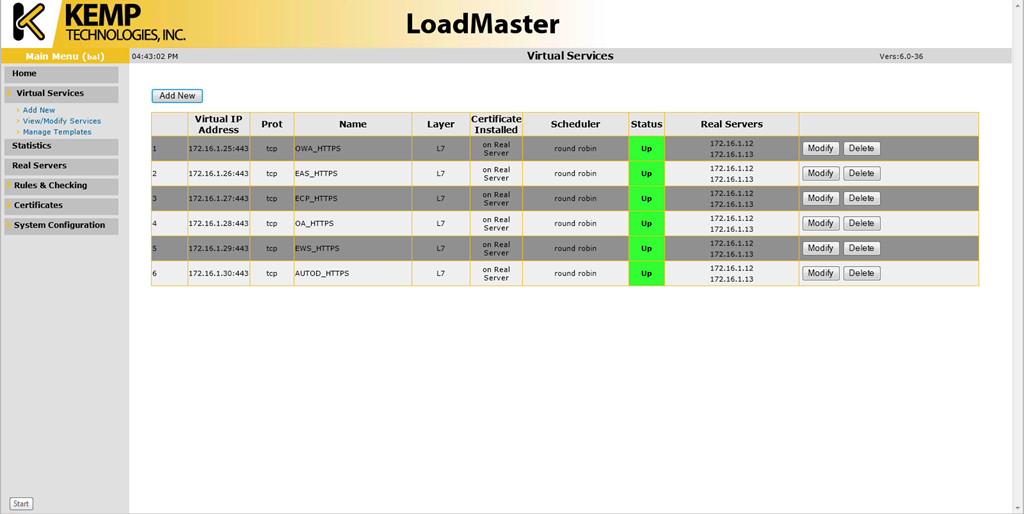1024x514 pixels.
Task: Click the Status column header
Action: point(647,124)
